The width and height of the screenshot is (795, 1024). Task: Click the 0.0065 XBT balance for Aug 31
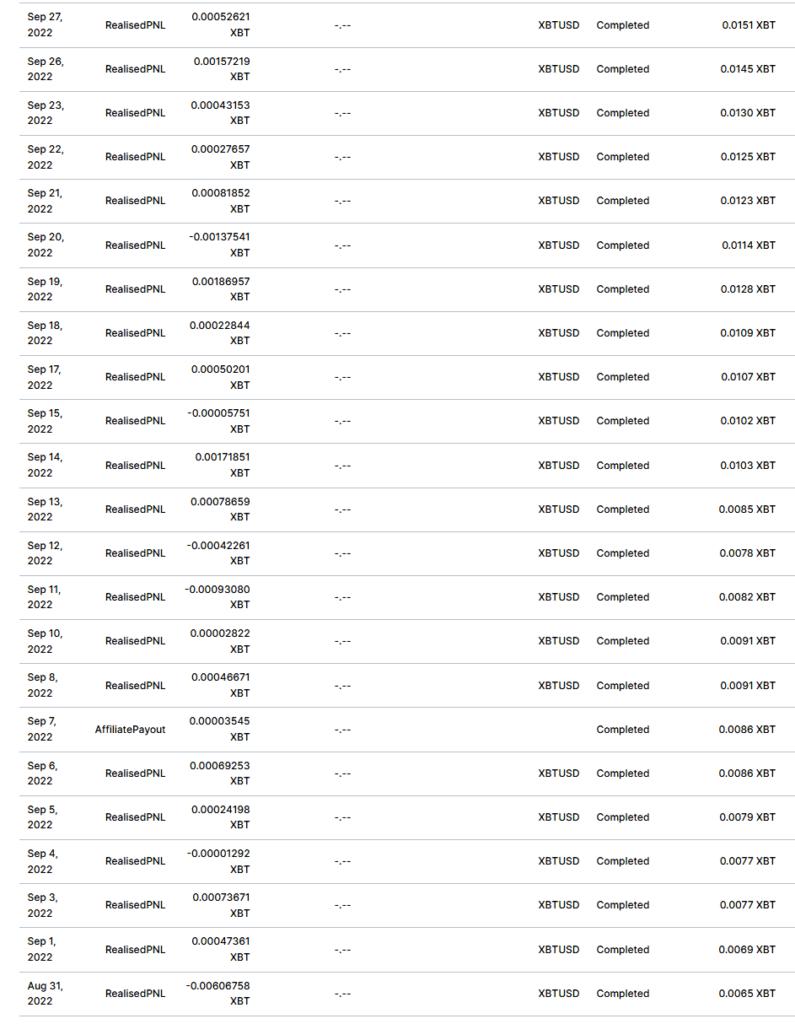(x=747, y=993)
